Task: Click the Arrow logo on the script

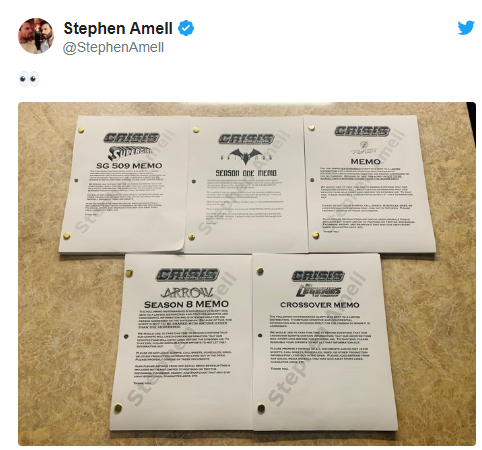Action: pyautogui.click(x=187, y=293)
